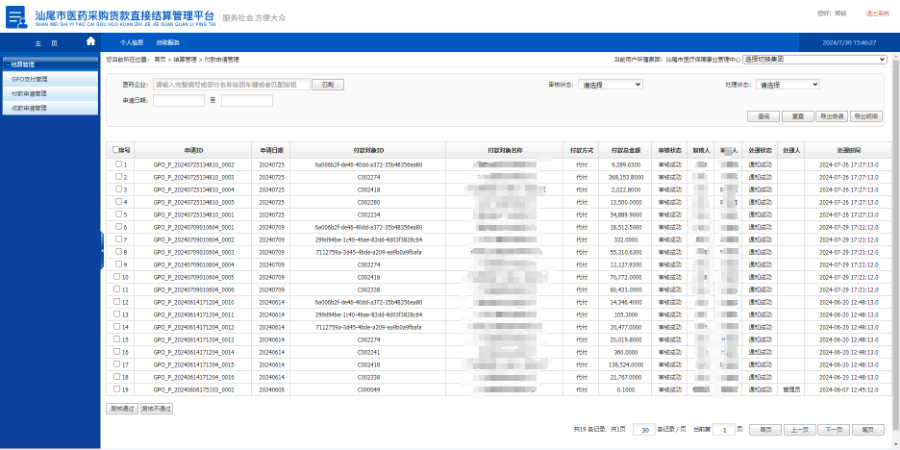
Task: Select GPO支付管理 in the sidebar
Action: tap(29, 78)
